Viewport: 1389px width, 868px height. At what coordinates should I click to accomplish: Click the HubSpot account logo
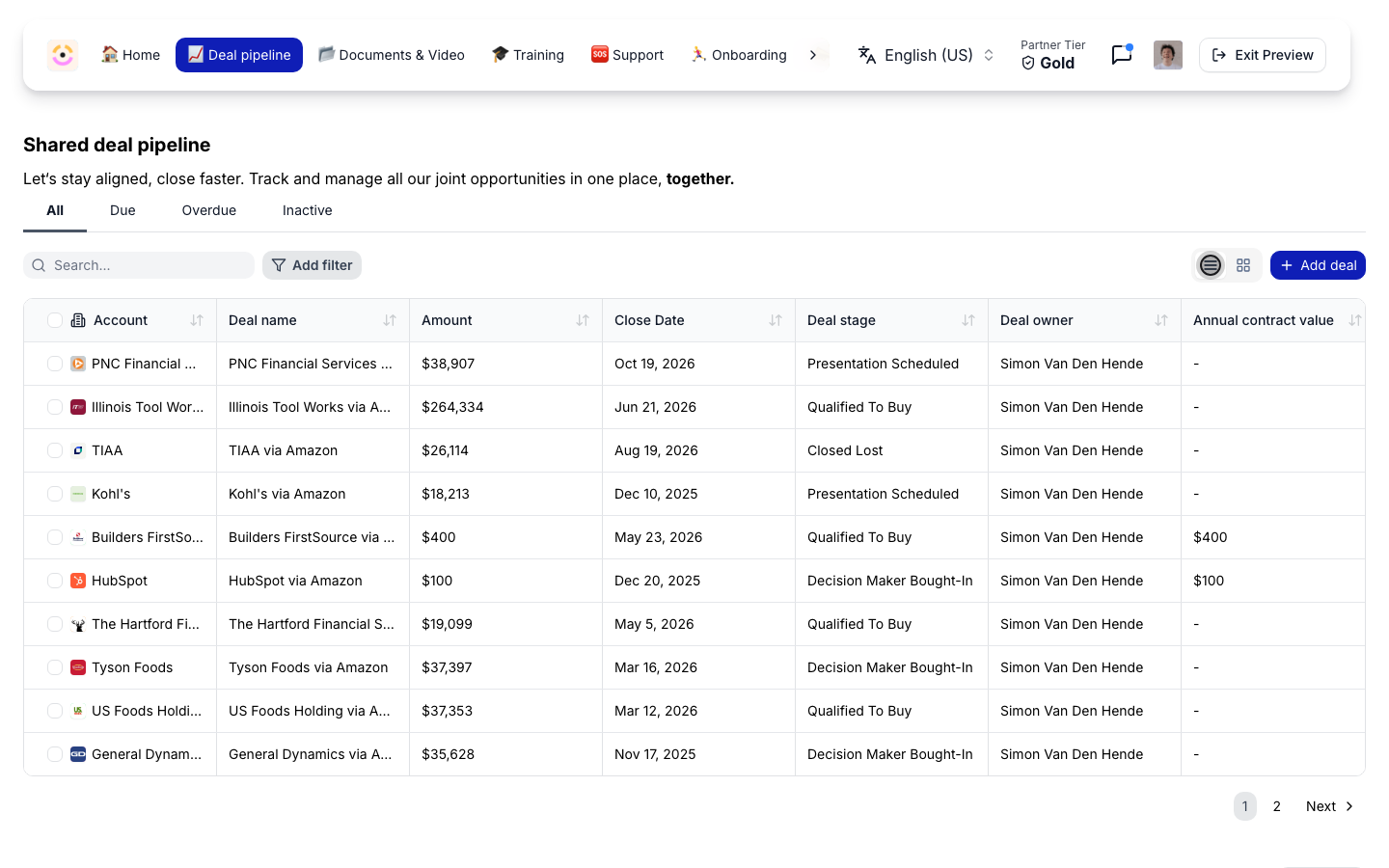(x=78, y=581)
